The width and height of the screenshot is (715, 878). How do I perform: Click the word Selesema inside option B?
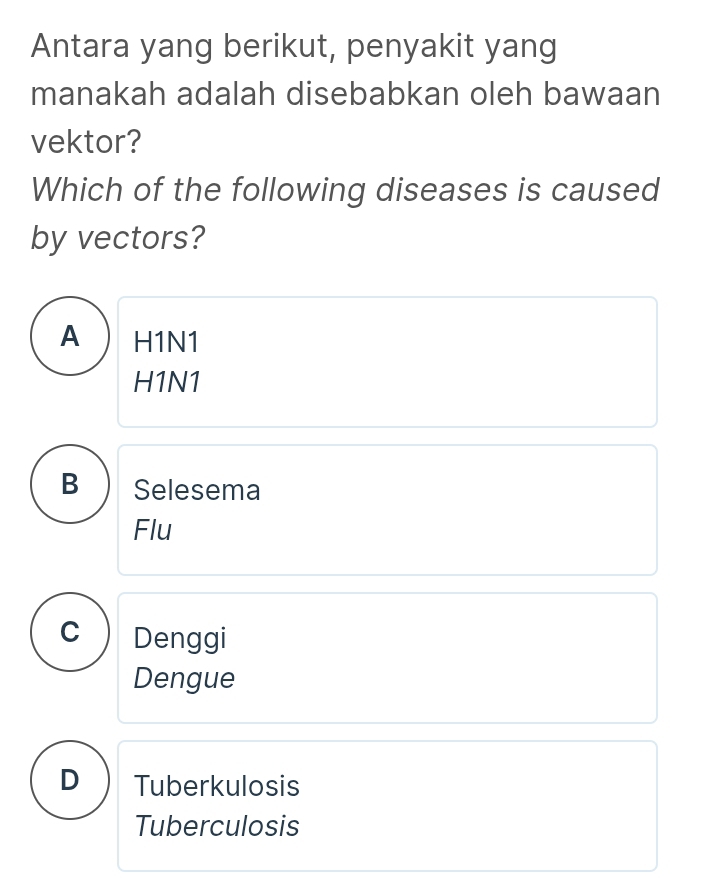197,491
